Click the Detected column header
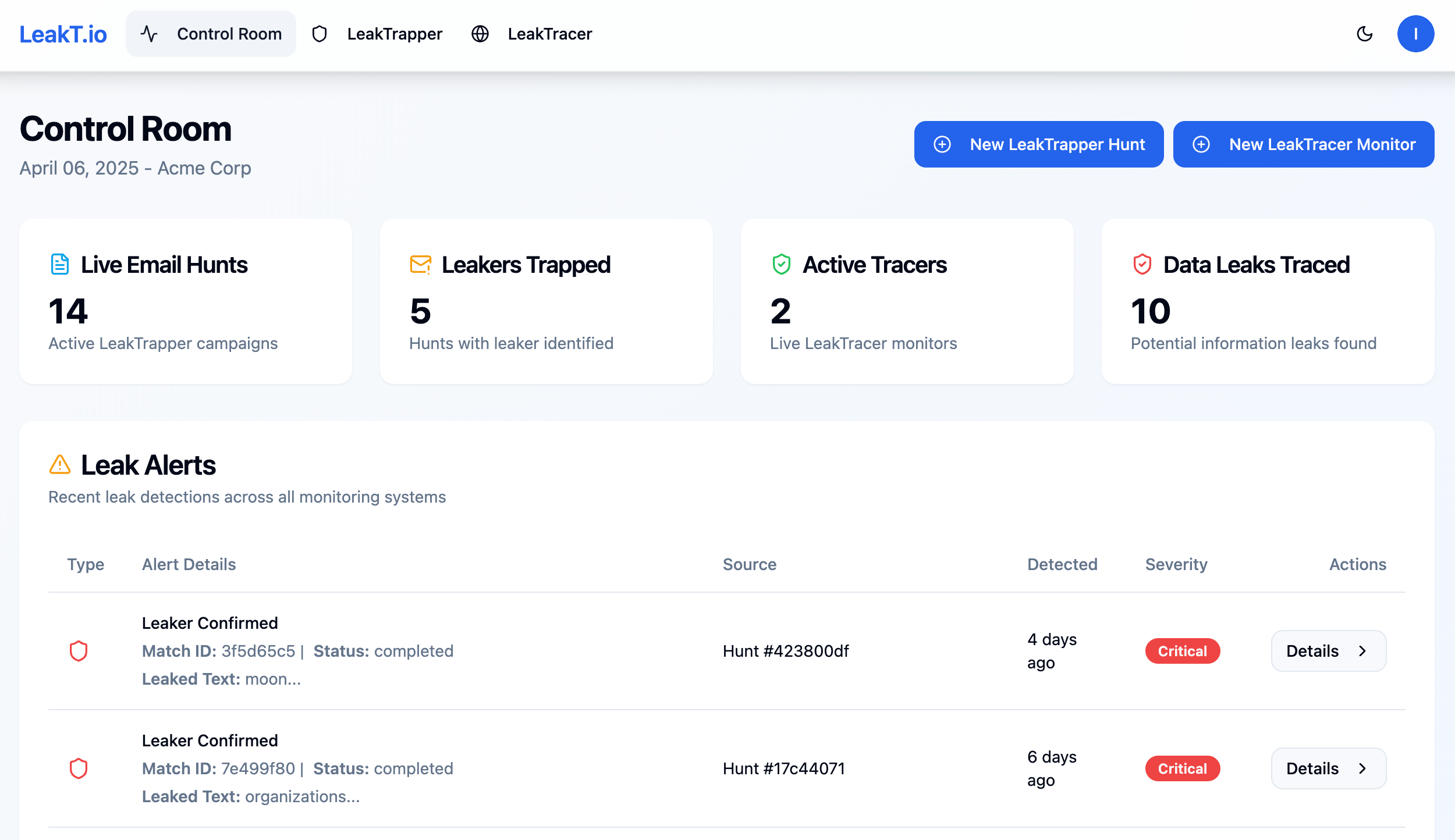Viewport: 1455px width, 840px height. click(x=1062, y=564)
